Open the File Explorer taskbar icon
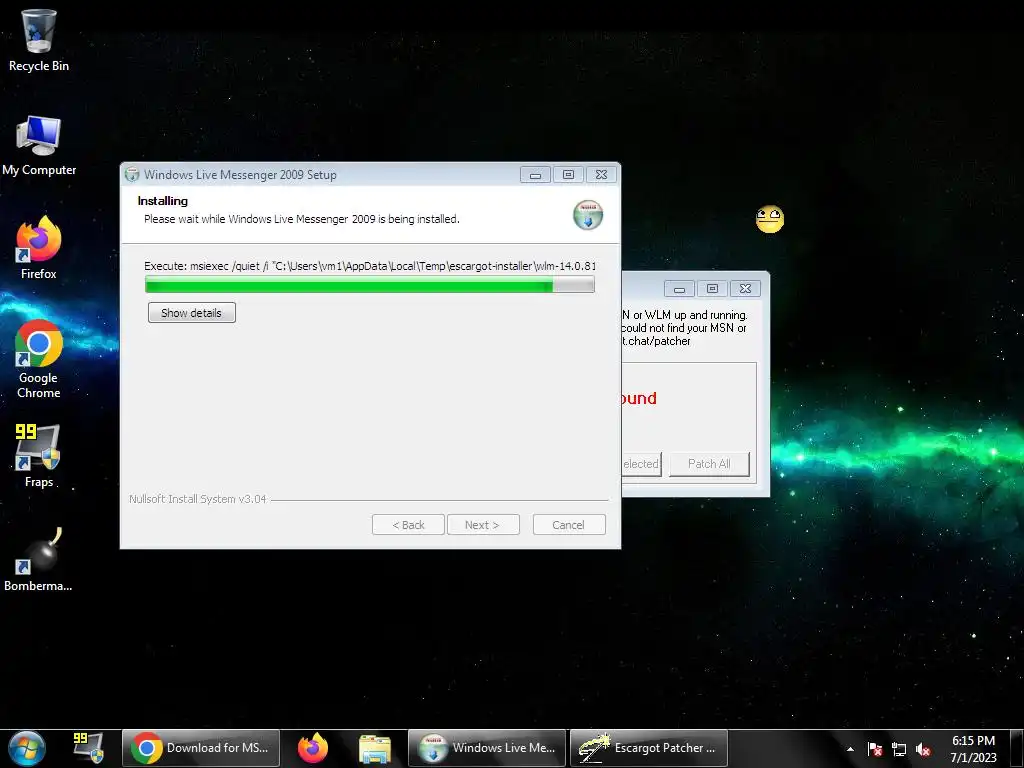 [x=375, y=749]
